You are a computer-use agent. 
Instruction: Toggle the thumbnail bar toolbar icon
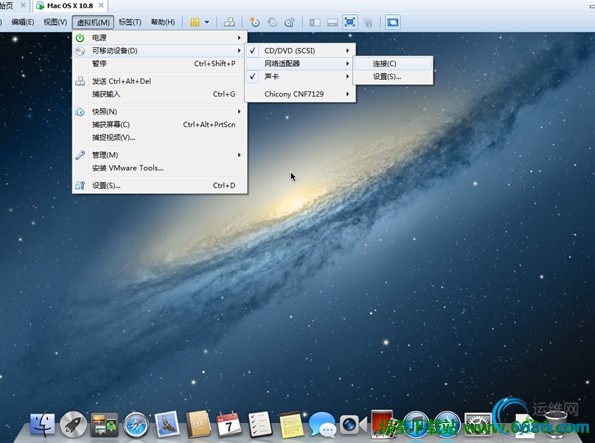click(332, 22)
